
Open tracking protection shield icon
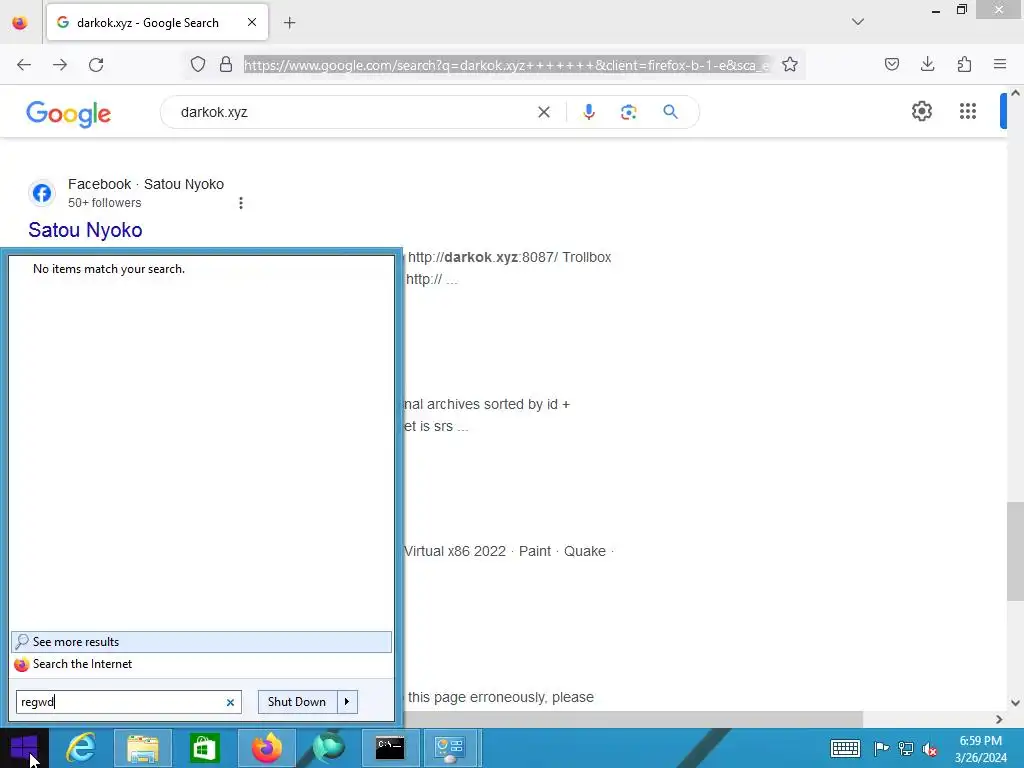pos(198,65)
